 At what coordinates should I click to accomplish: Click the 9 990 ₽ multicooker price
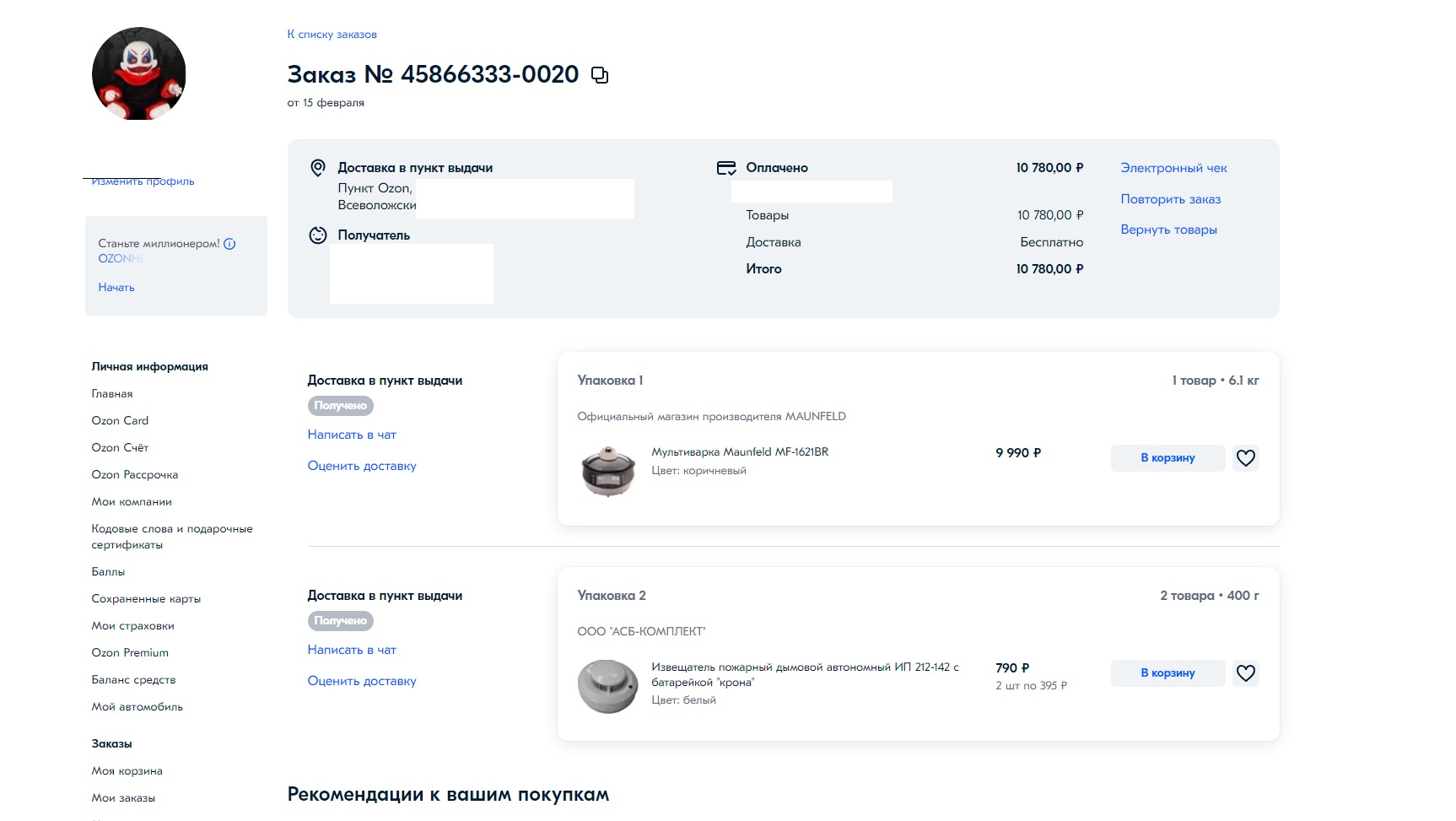1018,453
